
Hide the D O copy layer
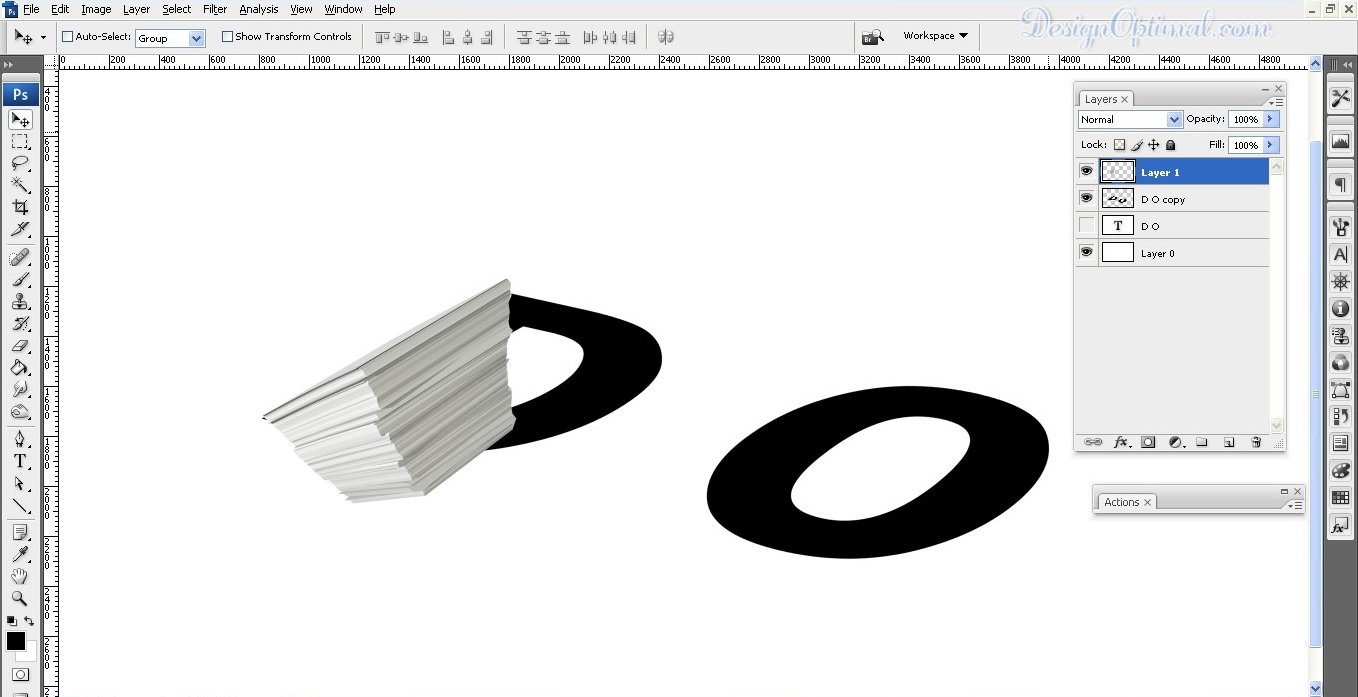(x=1087, y=199)
